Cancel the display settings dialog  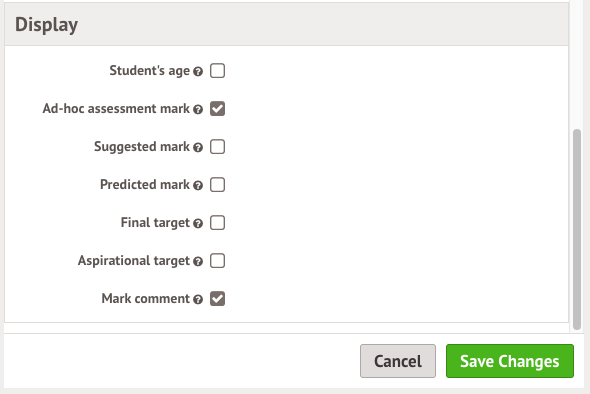(x=398, y=361)
